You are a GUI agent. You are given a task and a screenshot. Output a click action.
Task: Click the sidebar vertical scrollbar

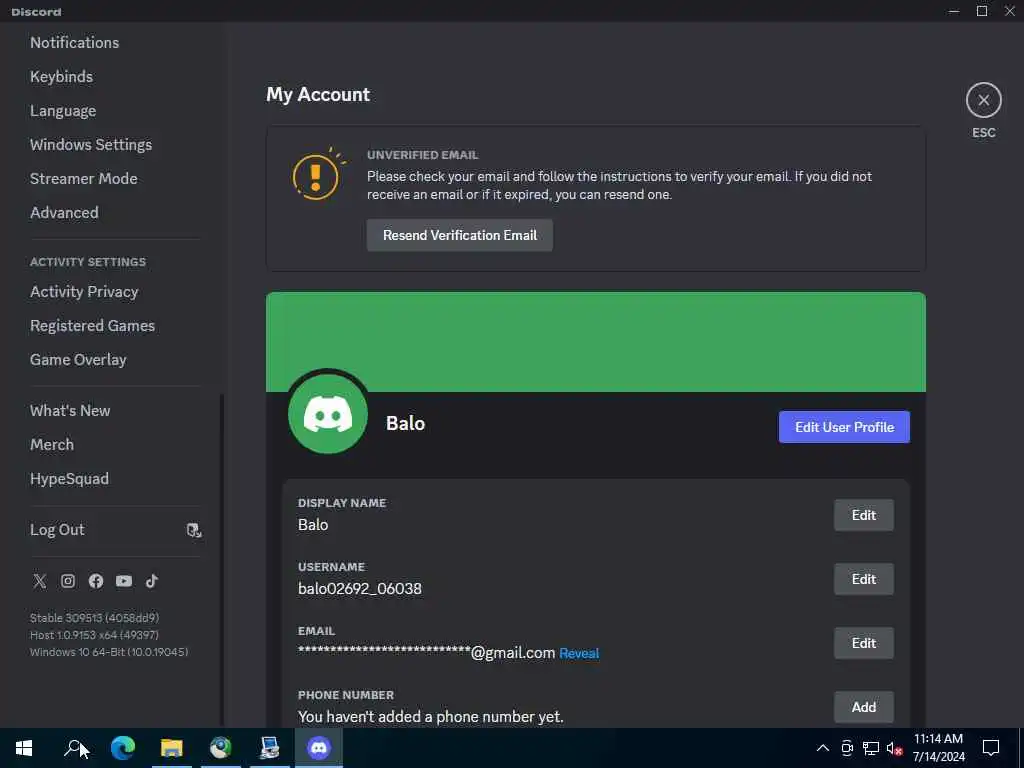tap(222, 560)
